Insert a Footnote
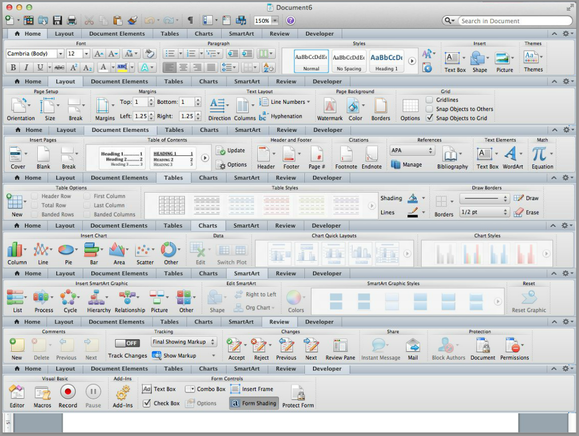 [346, 154]
